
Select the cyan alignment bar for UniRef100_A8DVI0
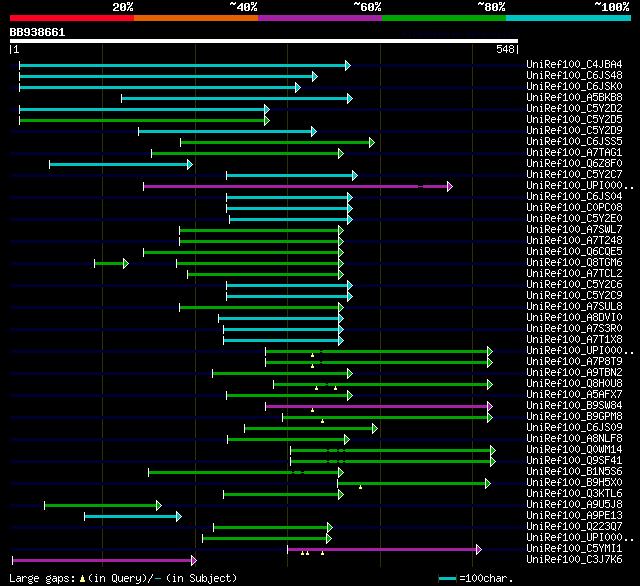pos(281,319)
